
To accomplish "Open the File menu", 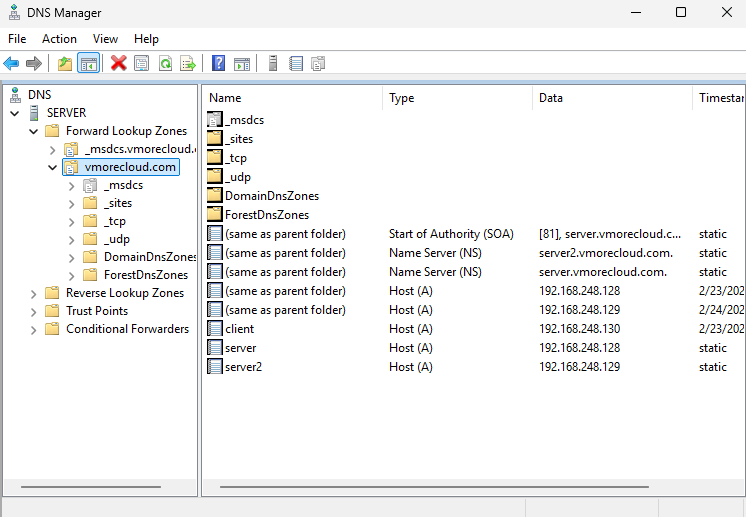I will [x=17, y=39].
